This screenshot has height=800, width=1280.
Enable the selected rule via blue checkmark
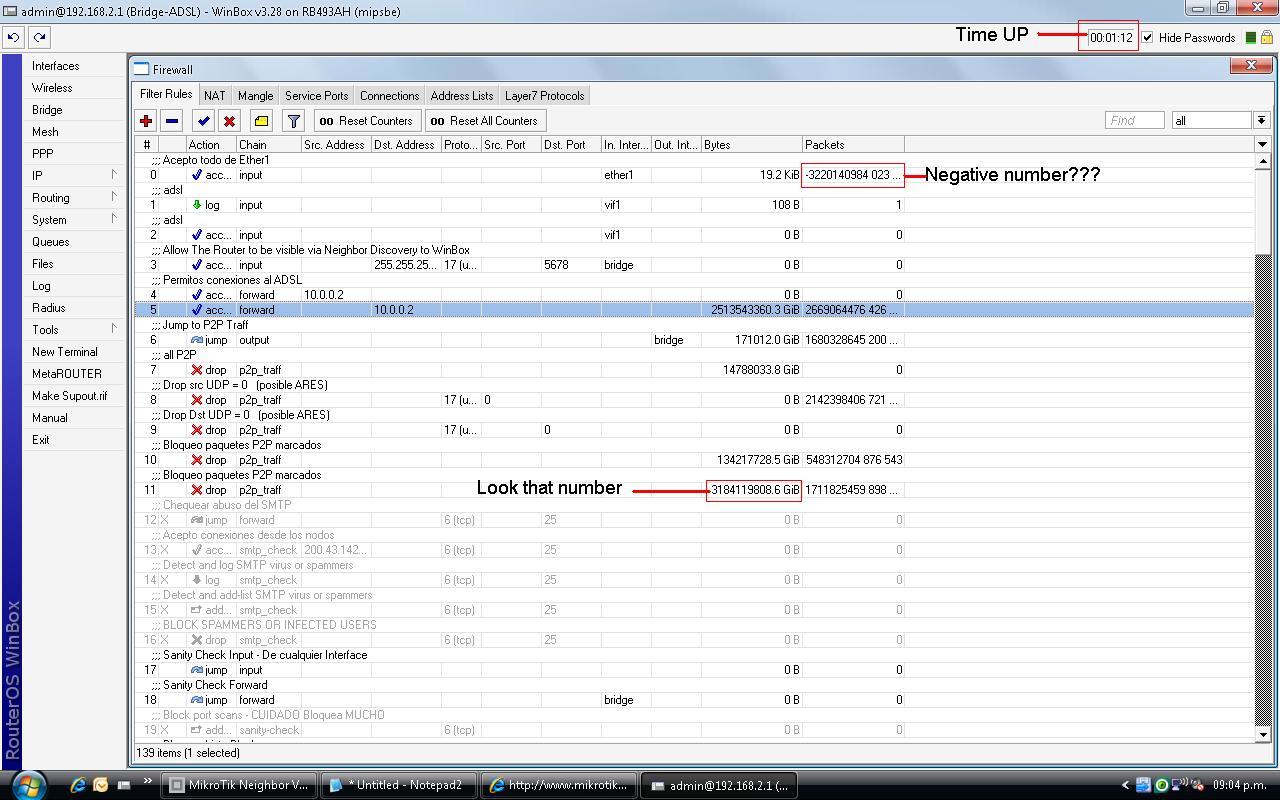(x=203, y=120)
